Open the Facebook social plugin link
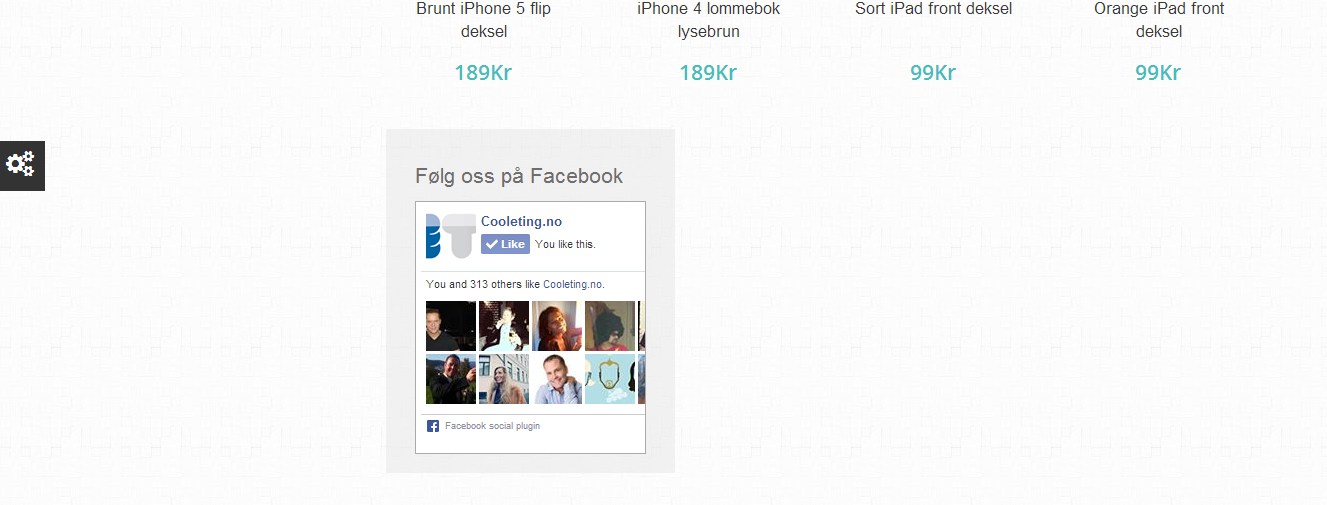 492,426
